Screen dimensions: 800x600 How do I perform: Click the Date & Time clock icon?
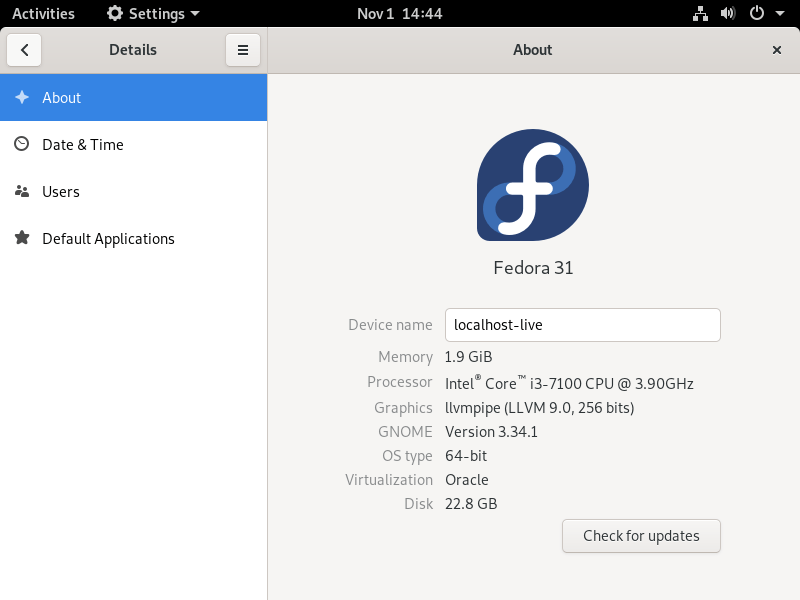point(21,144)
